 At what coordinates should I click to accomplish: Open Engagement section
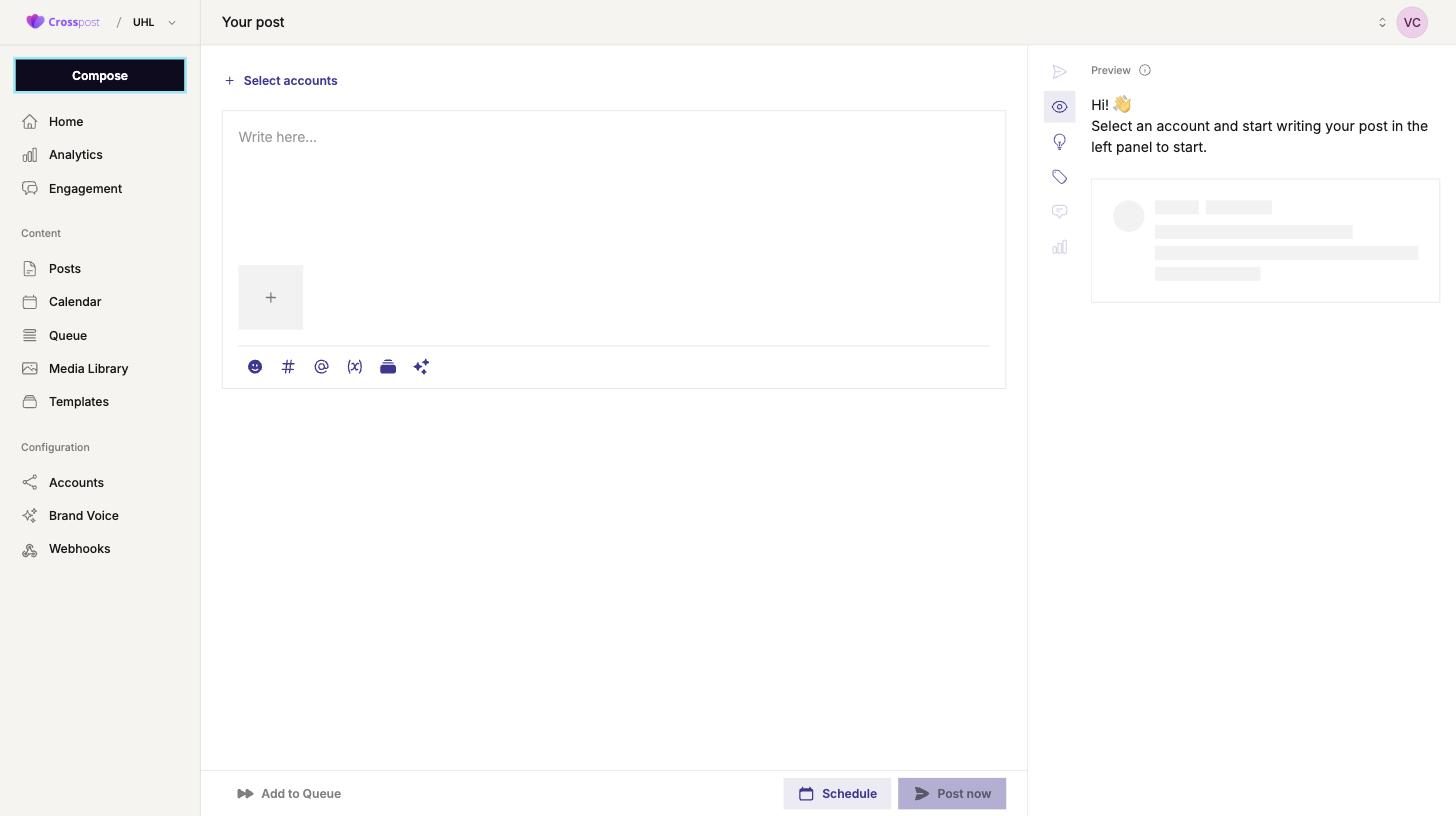[x=85, y=189]
